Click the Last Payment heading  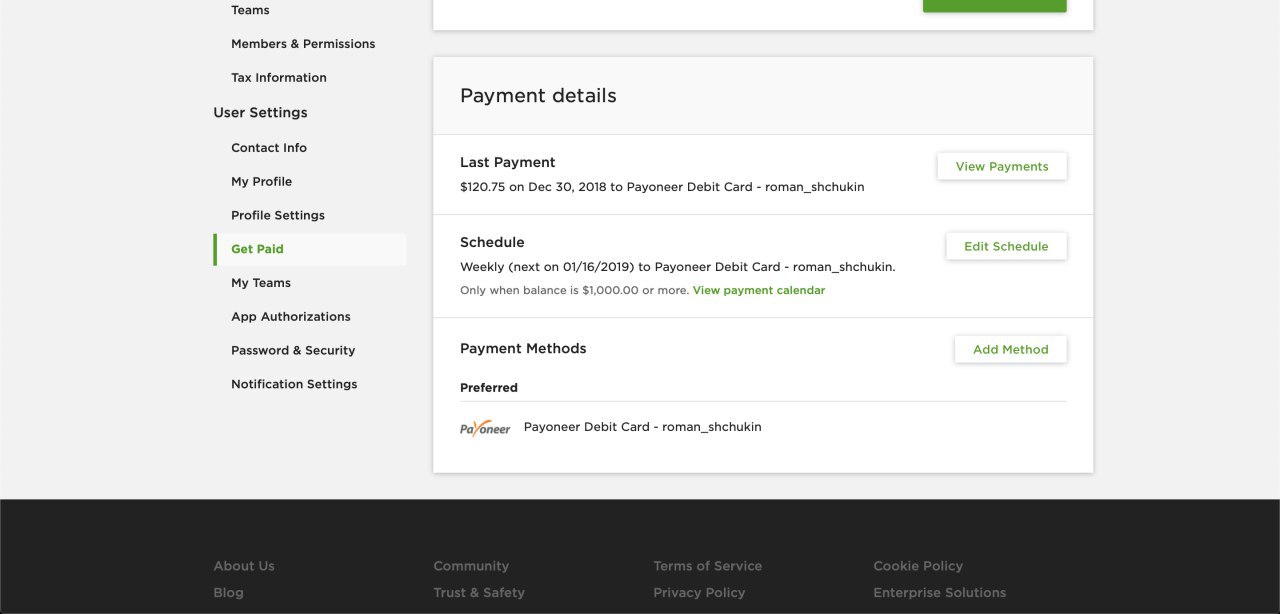pos(508,163)
